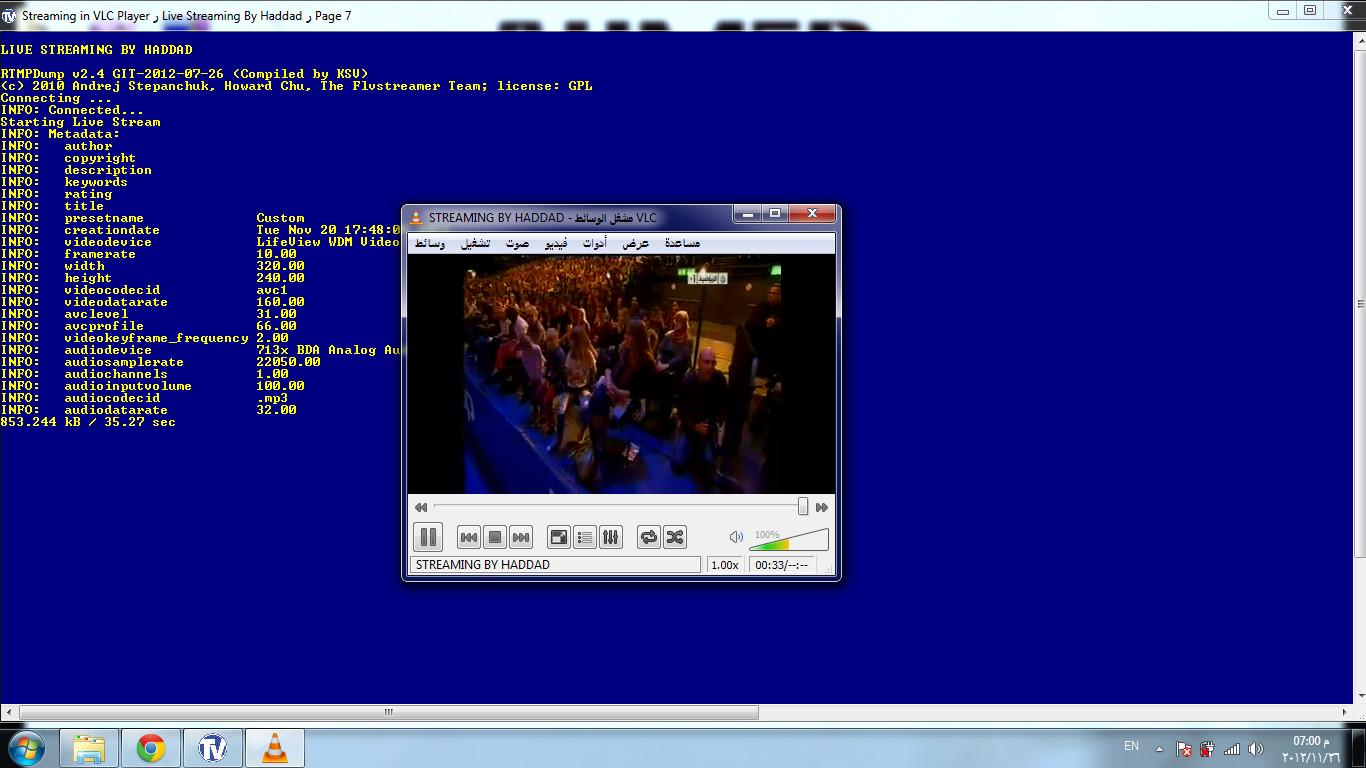Click the step-forward arrows right of seek bar
1366x768 pixels.
tap(822, 507)
